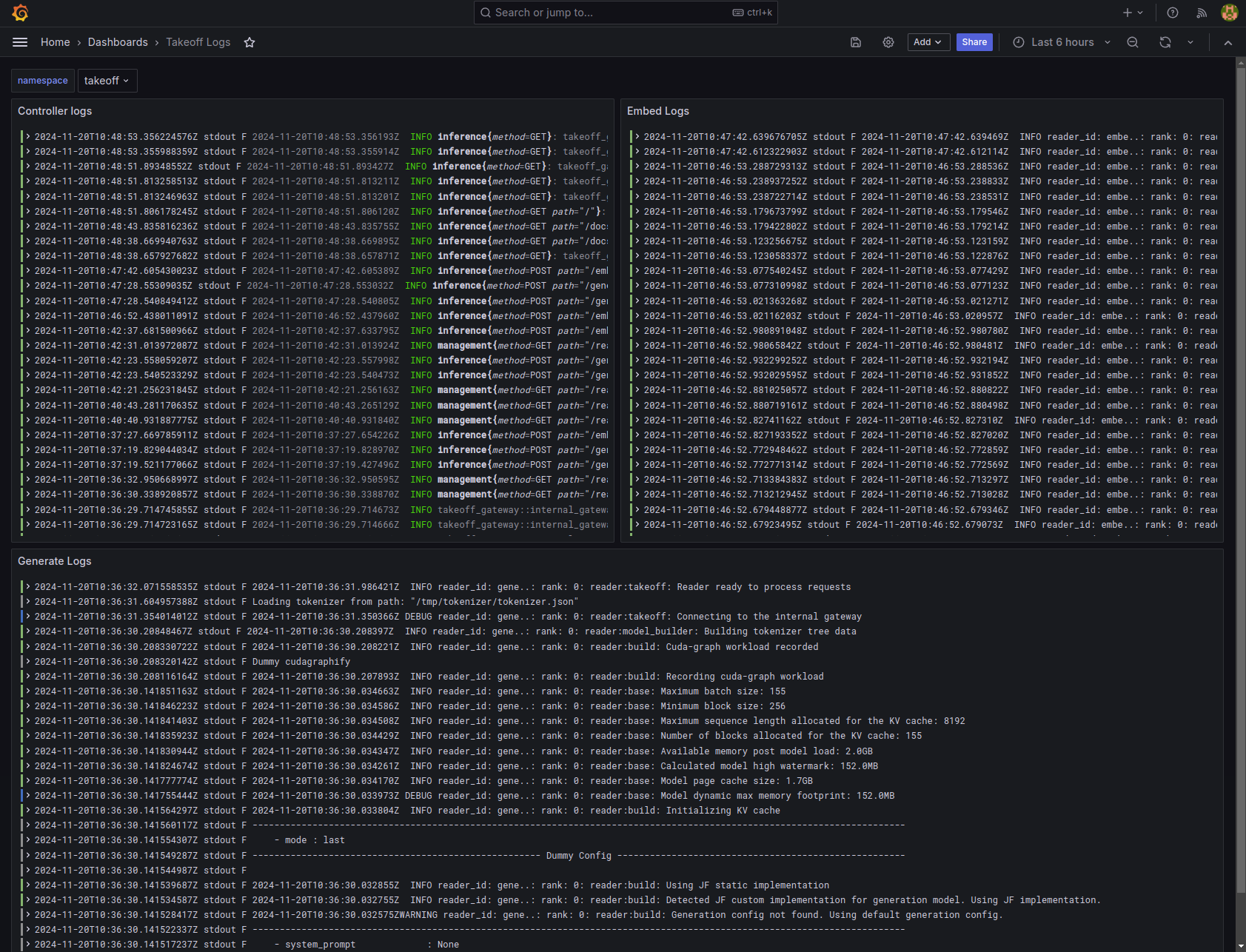Viewport: 1246px width, 952px height.
Task: Open the user profile avatar
Action: tap(1229, 13)
